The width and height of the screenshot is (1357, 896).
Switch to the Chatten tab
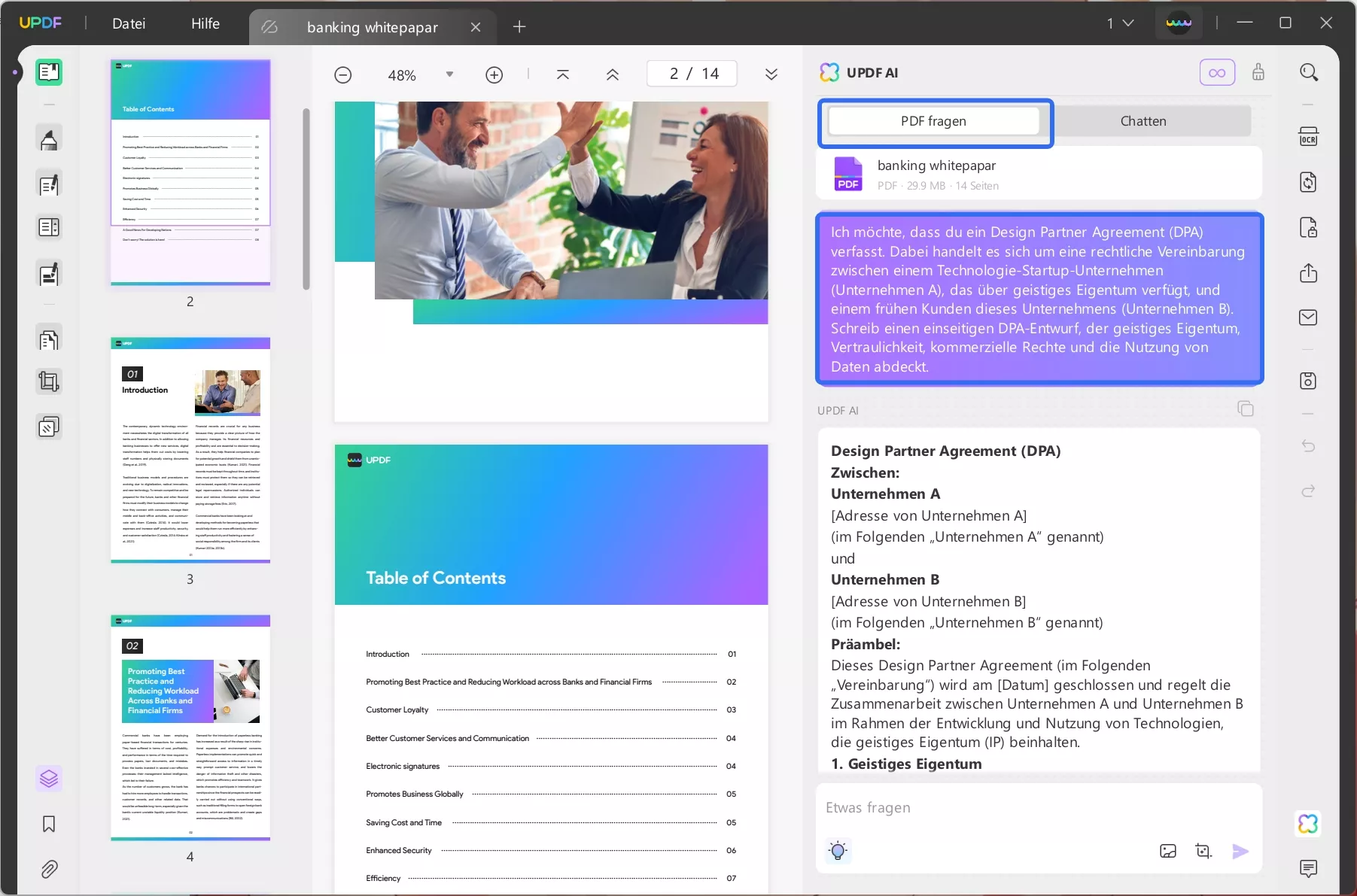tap(1143, 121)
